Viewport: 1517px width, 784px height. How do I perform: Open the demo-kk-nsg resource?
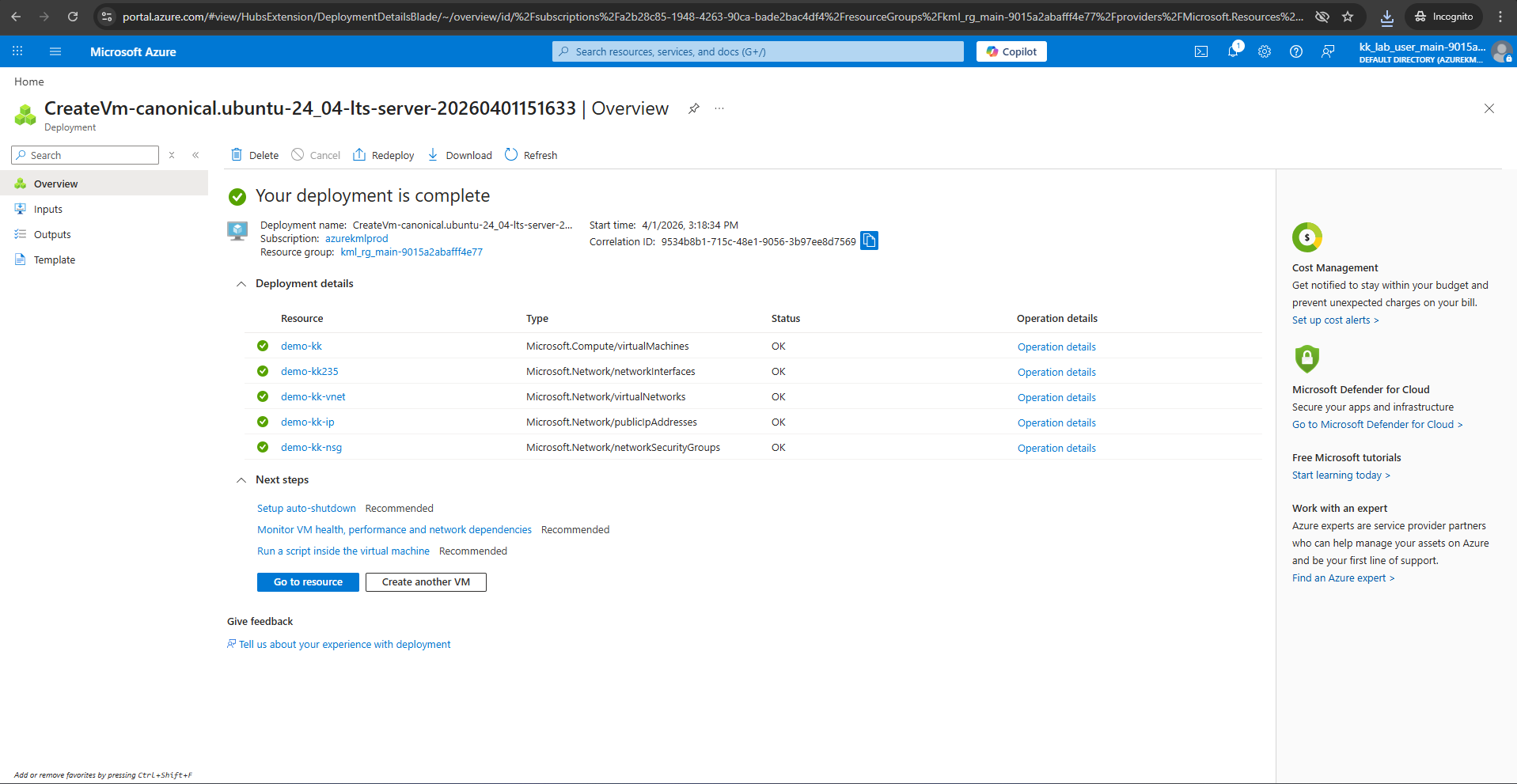tap(312, 447)
